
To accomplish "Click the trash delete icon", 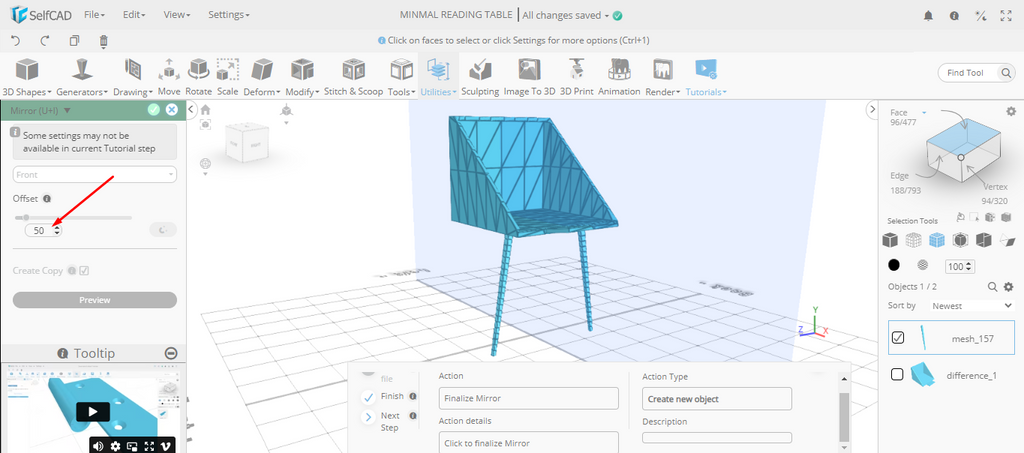I will 103,41.
